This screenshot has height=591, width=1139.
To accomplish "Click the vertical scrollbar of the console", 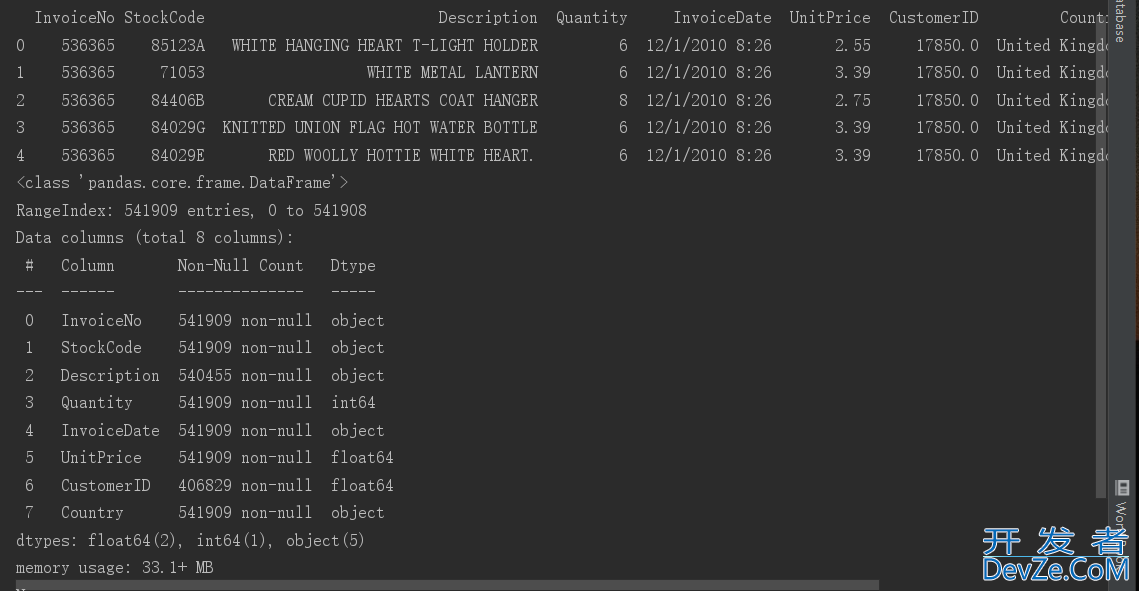I will tap(1101, 250).
